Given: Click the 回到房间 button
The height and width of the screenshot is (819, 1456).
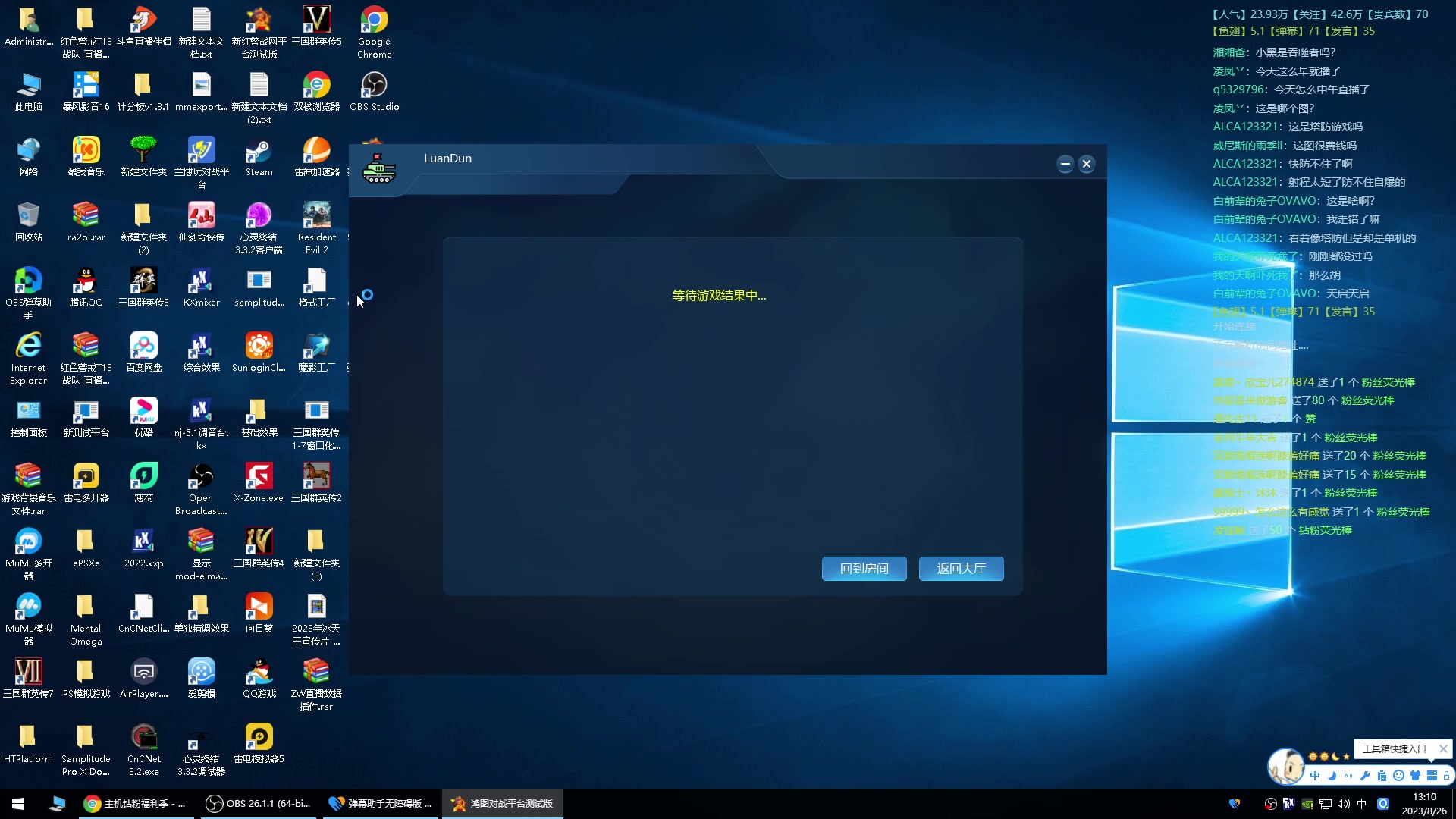Looking at the screenshot, I should pos(864,569).
